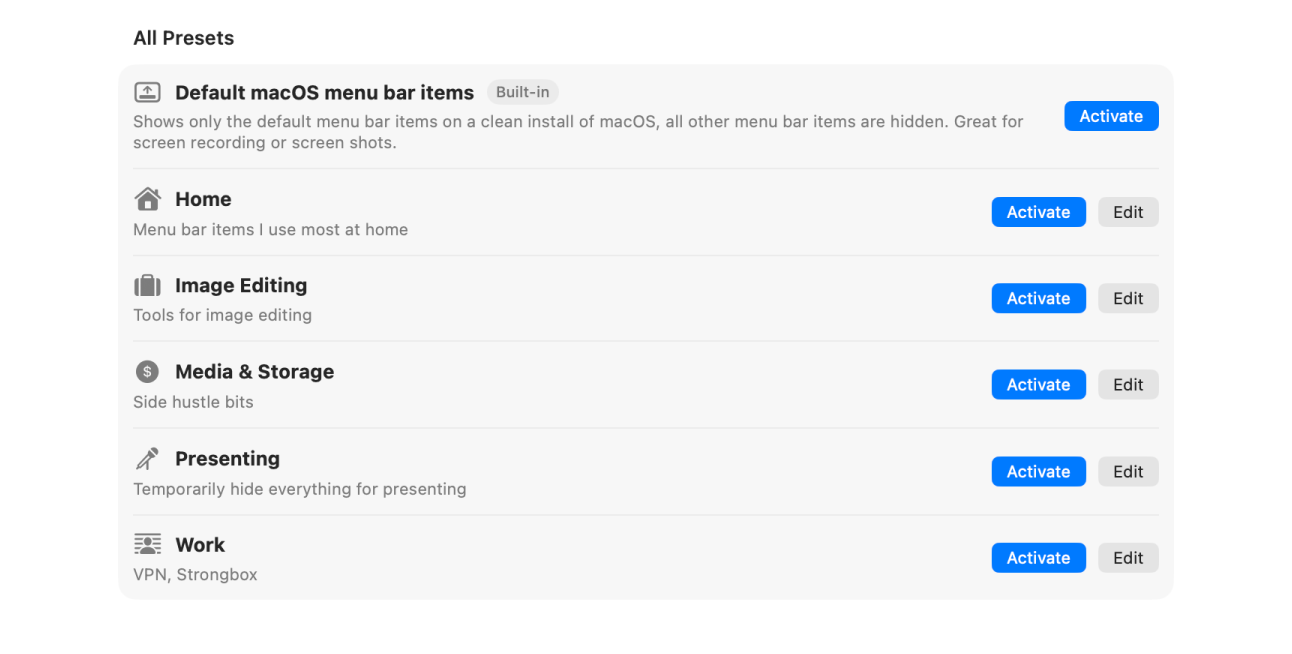Edit the Work preset
The width and height of the screenshot is (1292, 654).
click(x=1128, y=558)
